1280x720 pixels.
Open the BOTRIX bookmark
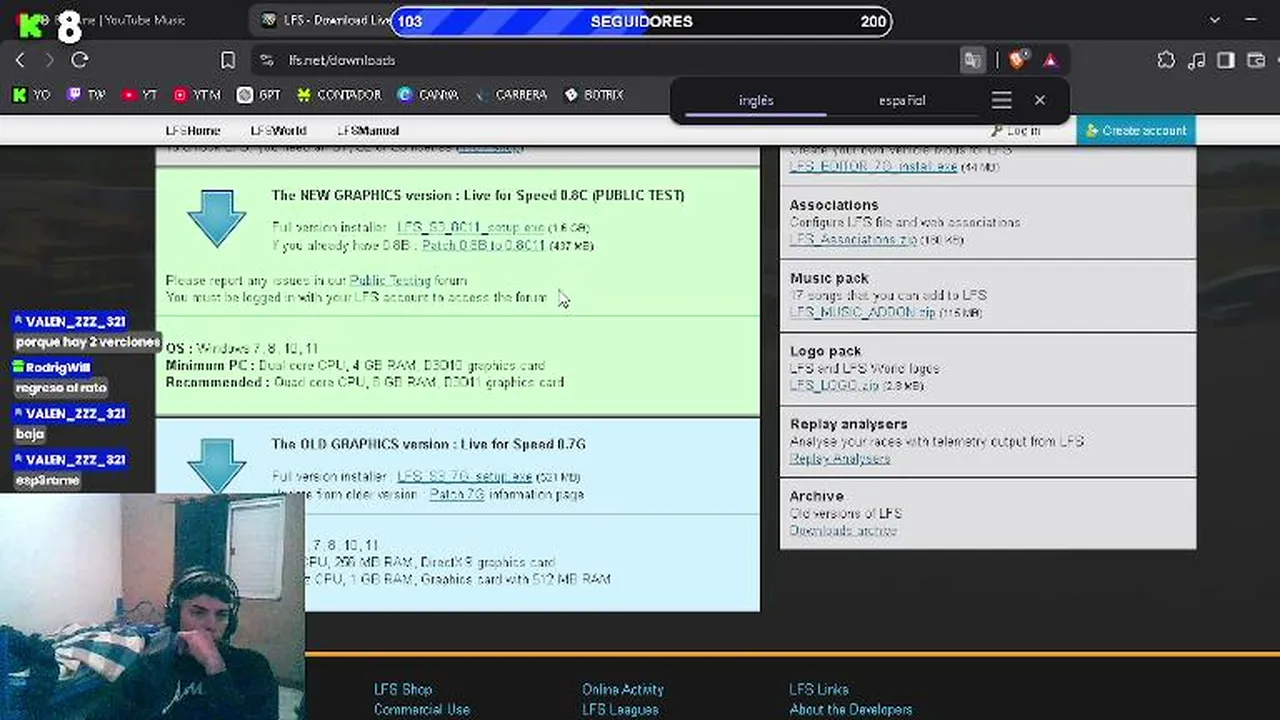click(594, 95)
